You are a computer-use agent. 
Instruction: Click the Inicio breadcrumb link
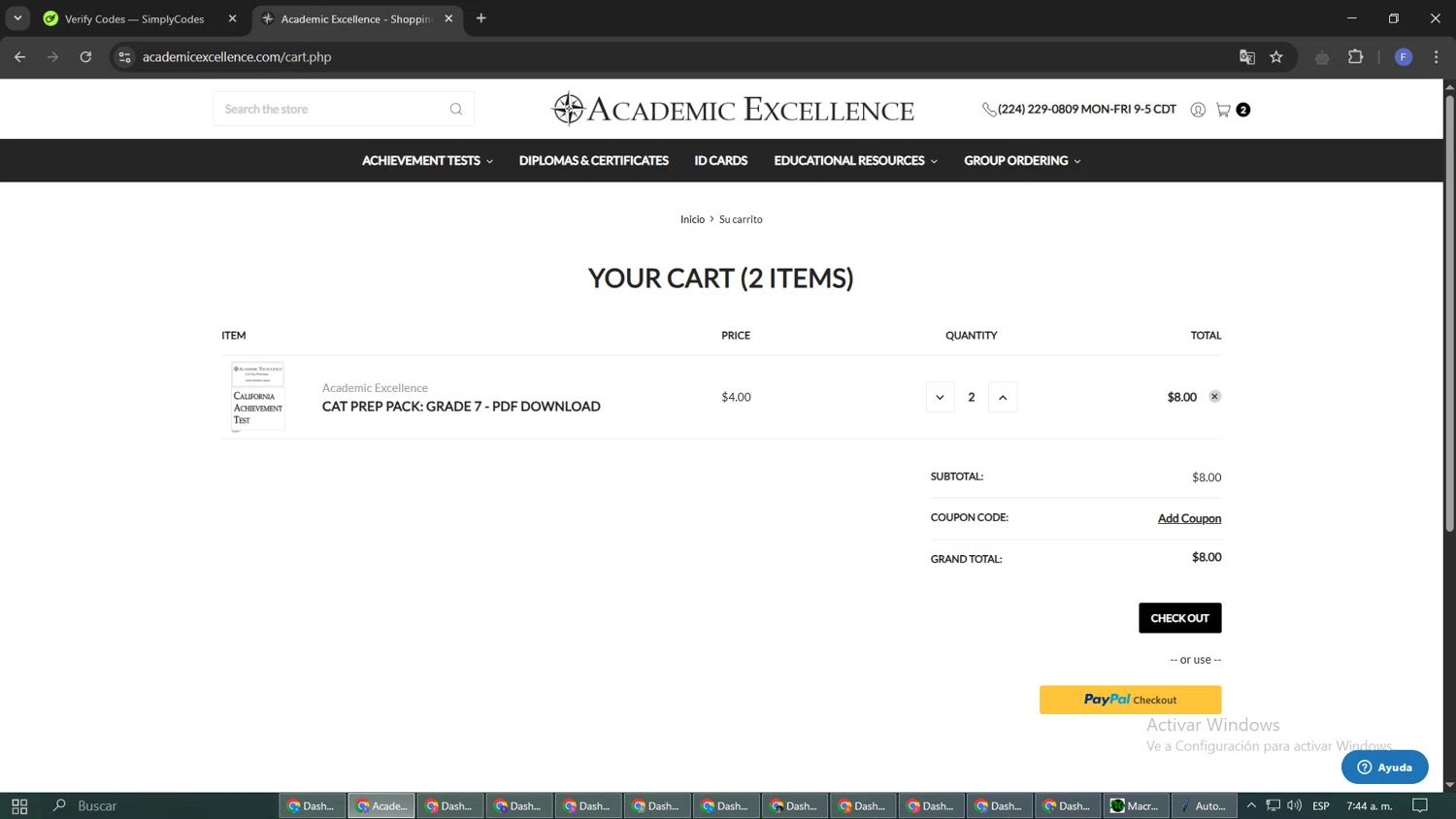click(x=692, y=219)
